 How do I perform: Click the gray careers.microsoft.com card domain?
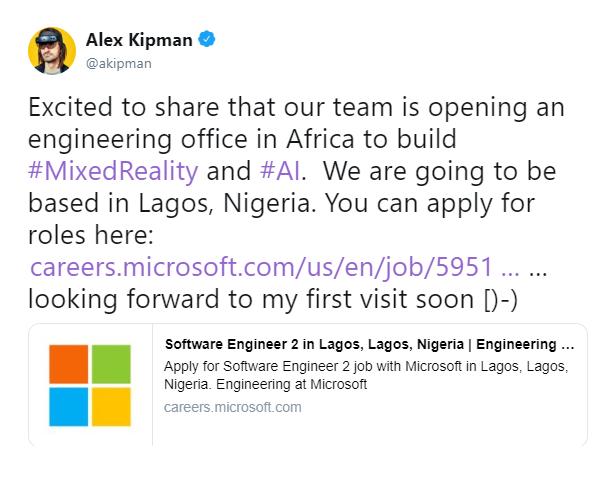coord(232,407)
